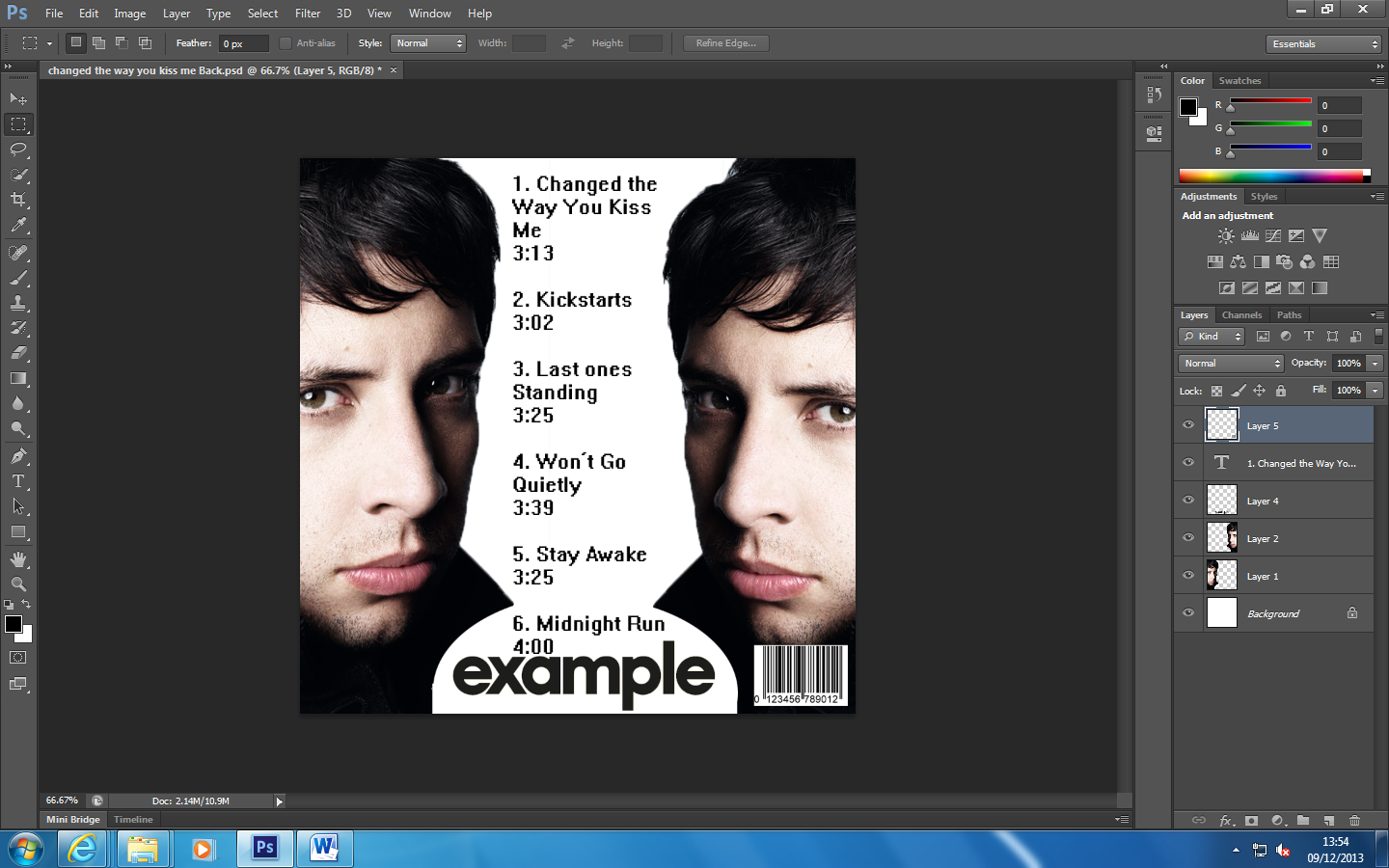The height and width of the screenshot is (868, 1389).
Task: Select the Move tool
Action: tap(18, 98)
